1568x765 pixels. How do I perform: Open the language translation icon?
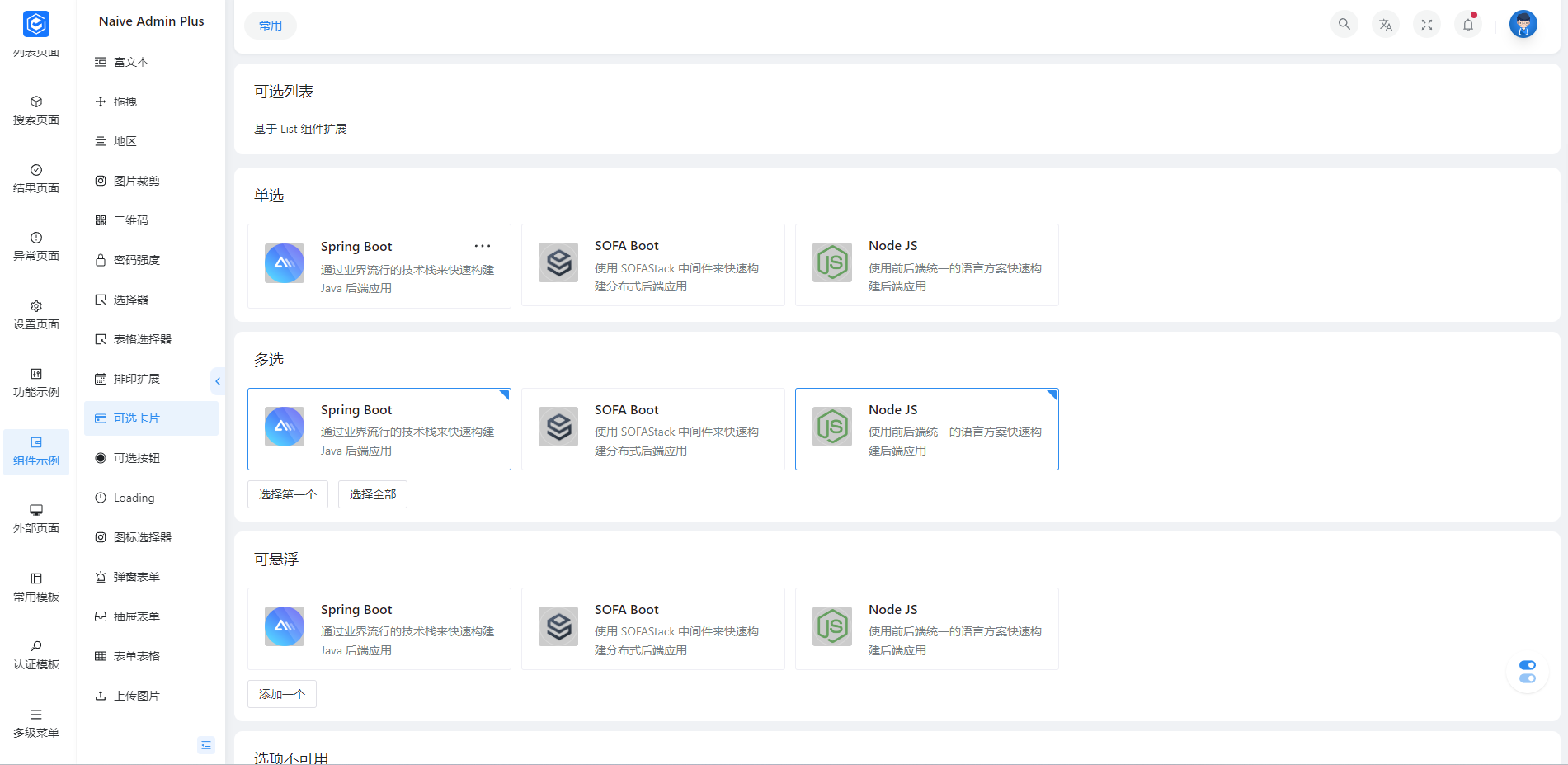tap(1386, 25)
